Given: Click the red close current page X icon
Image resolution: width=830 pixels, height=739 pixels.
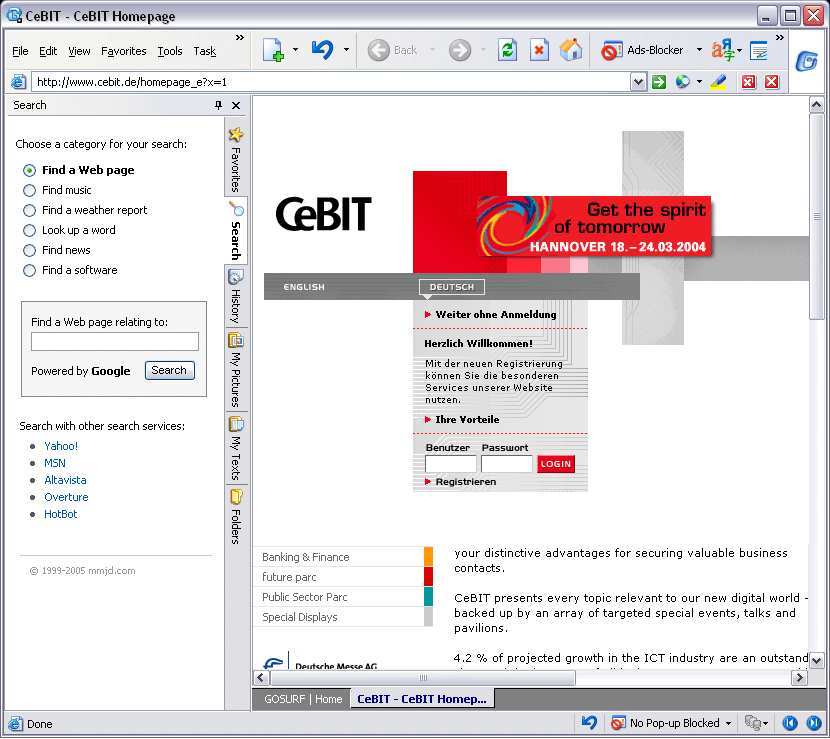Looking at the screenshot, I should coord(771,82).
